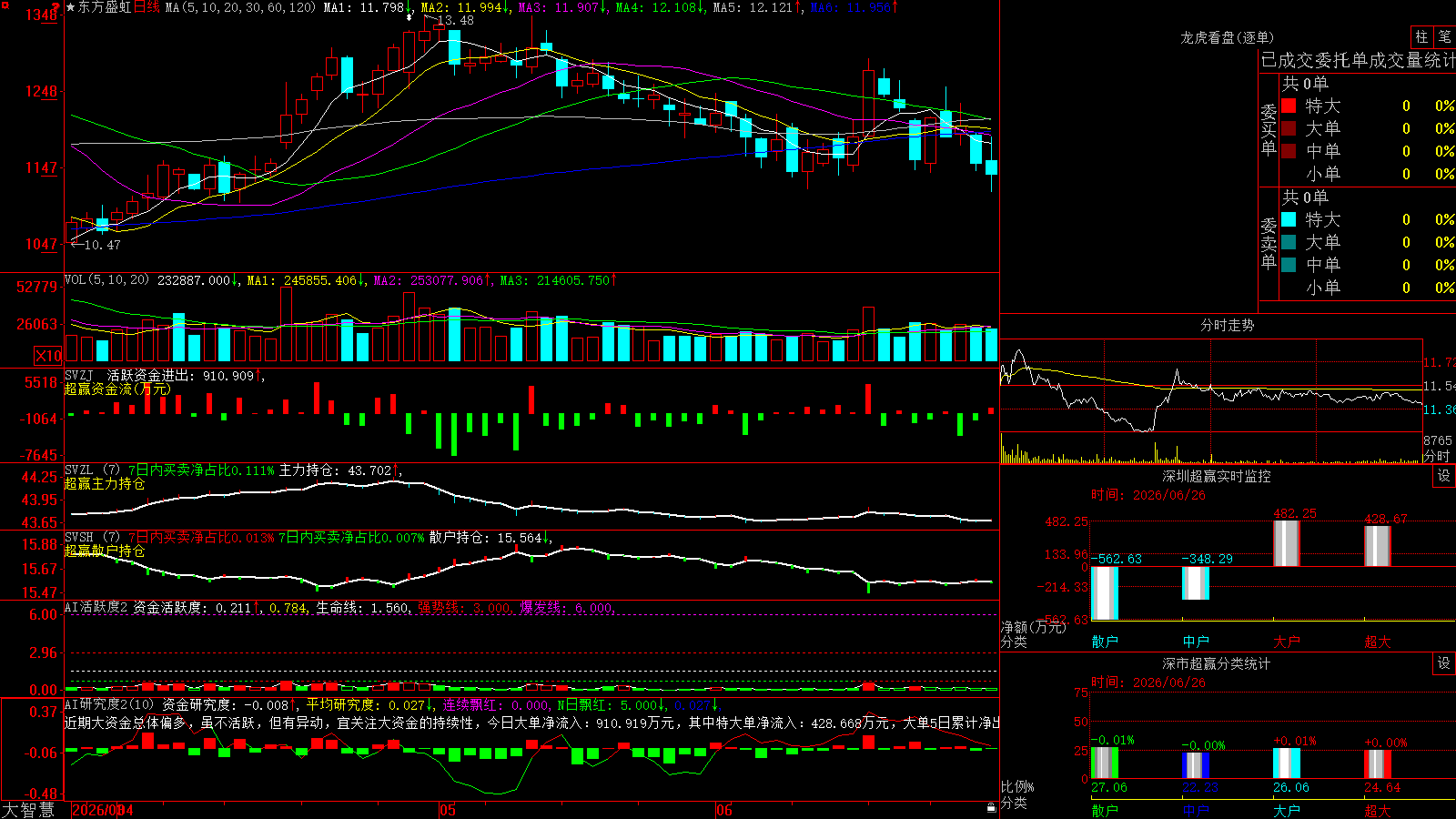The image size is (1456, 819).
Task: Click the 52779 volume axis label
Action: coord(37,287)
